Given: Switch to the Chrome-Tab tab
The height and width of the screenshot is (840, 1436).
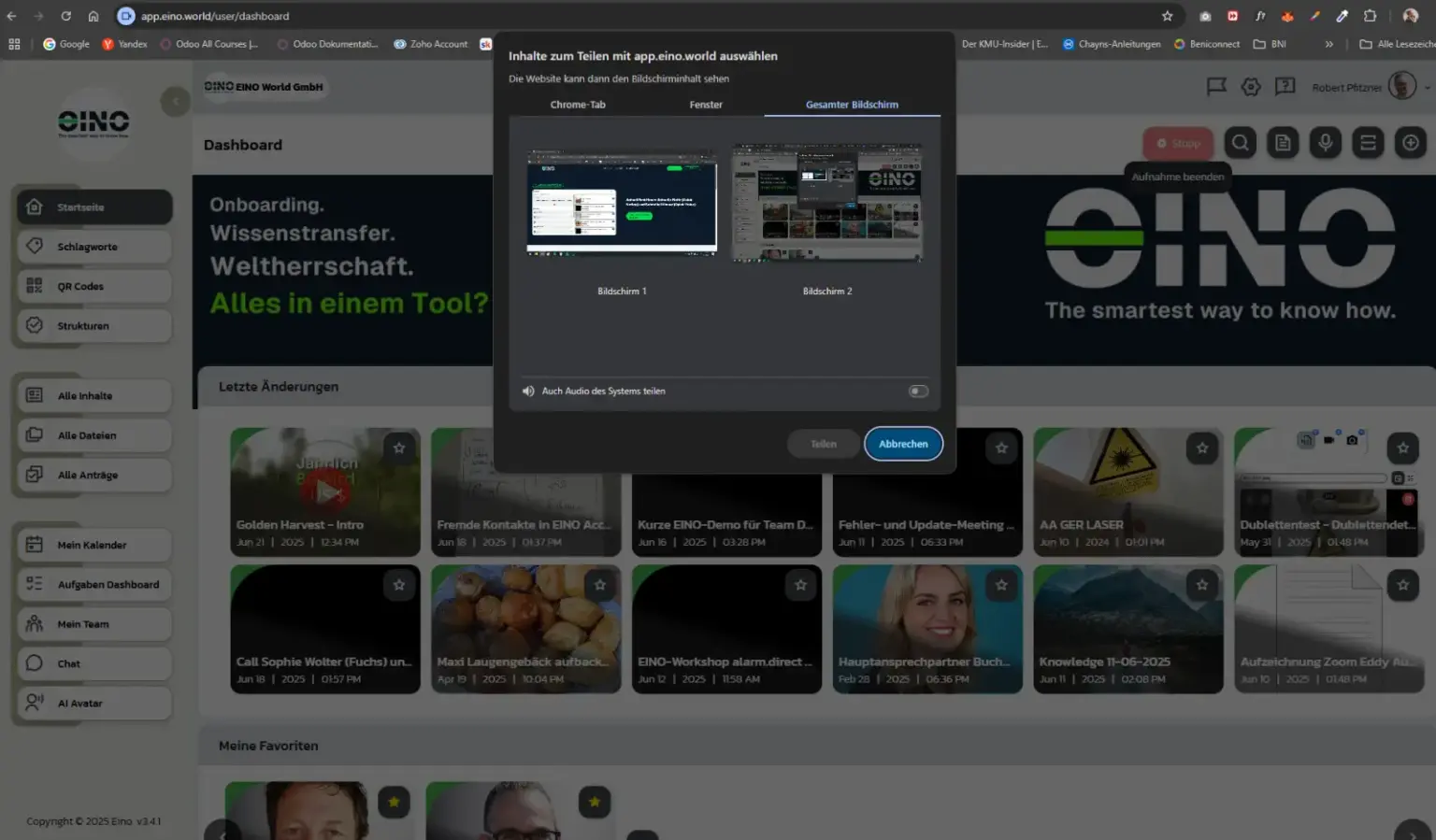Looking at the screenshot, I should 578,105.
